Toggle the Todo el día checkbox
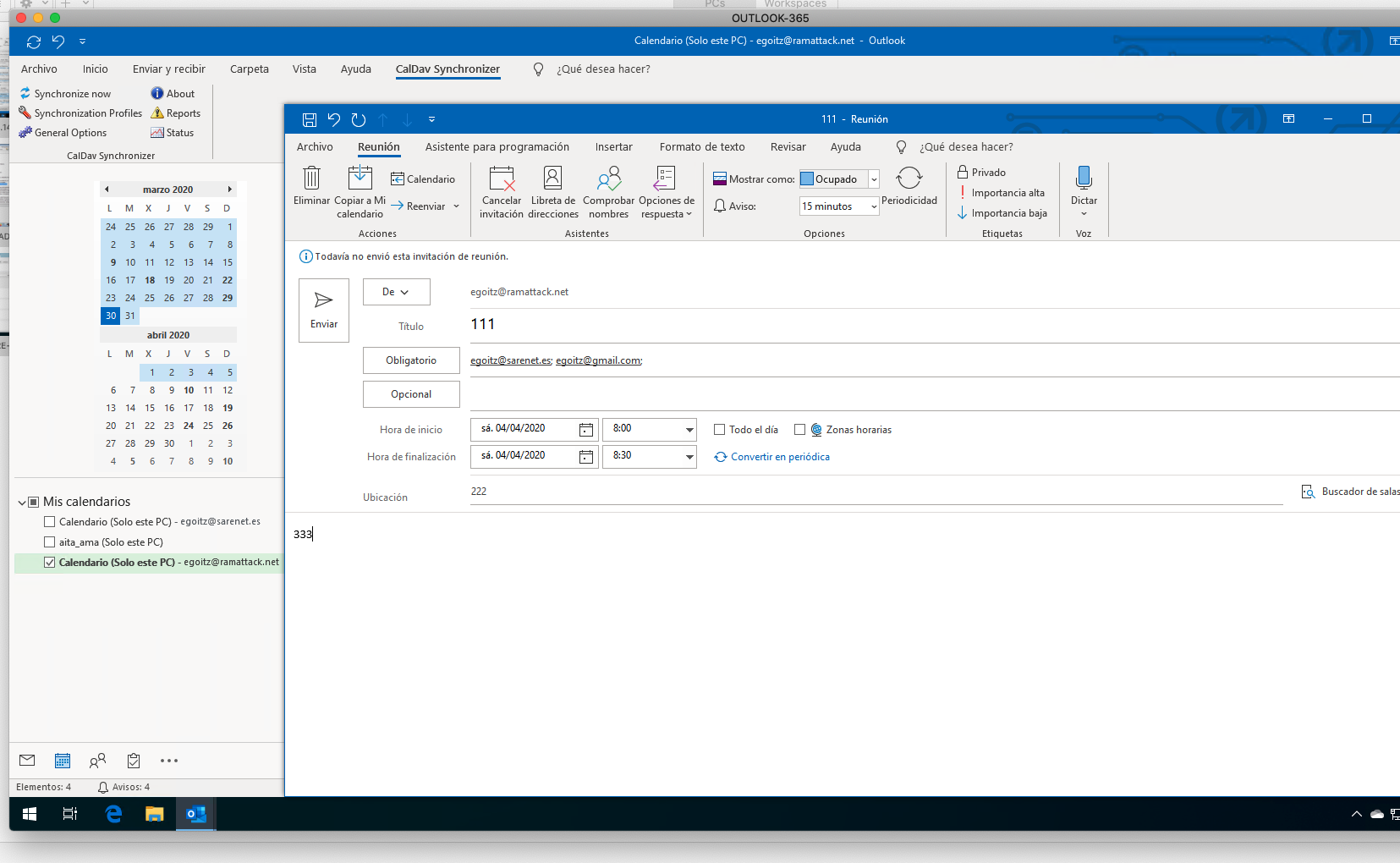This screenshot has height=863, width=1400. coord(720,430)
